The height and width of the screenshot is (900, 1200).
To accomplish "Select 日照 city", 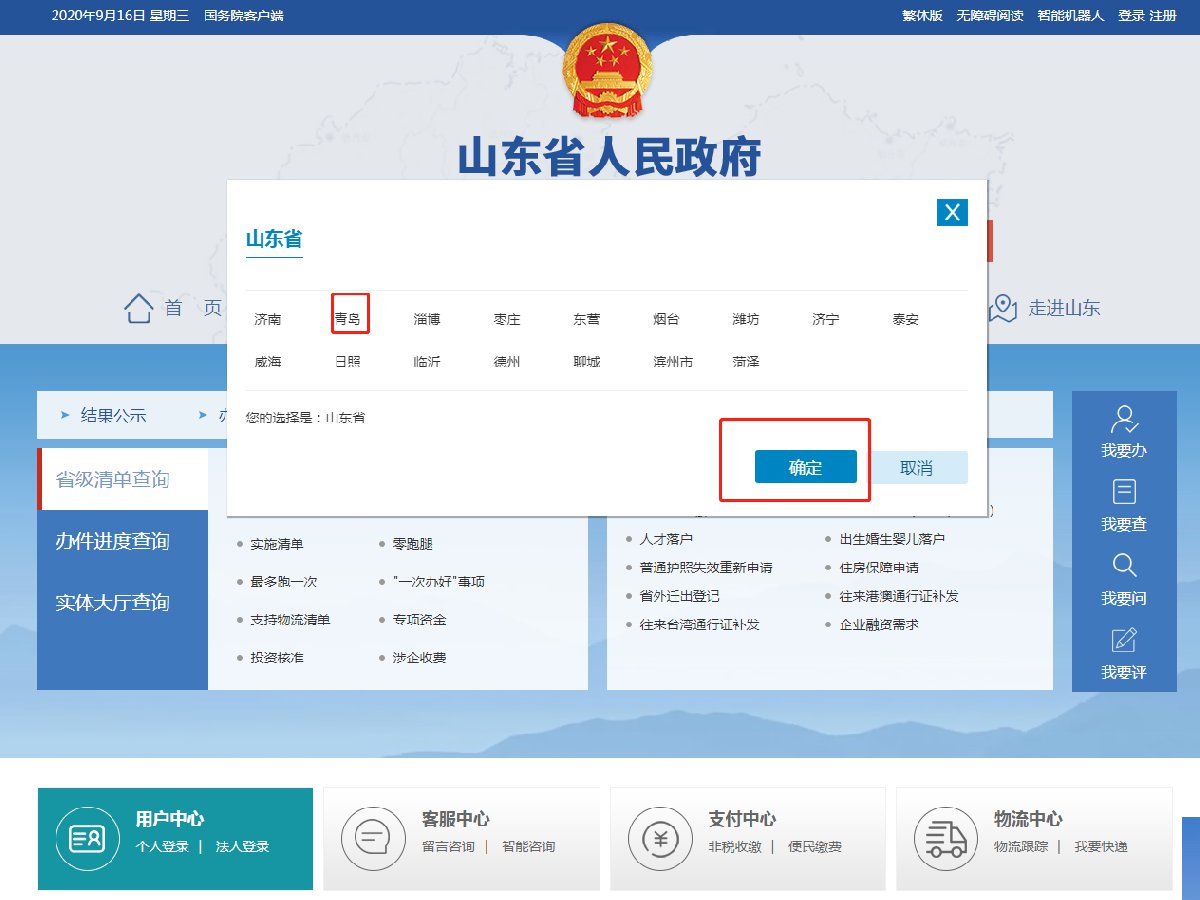I will point(348,361).
